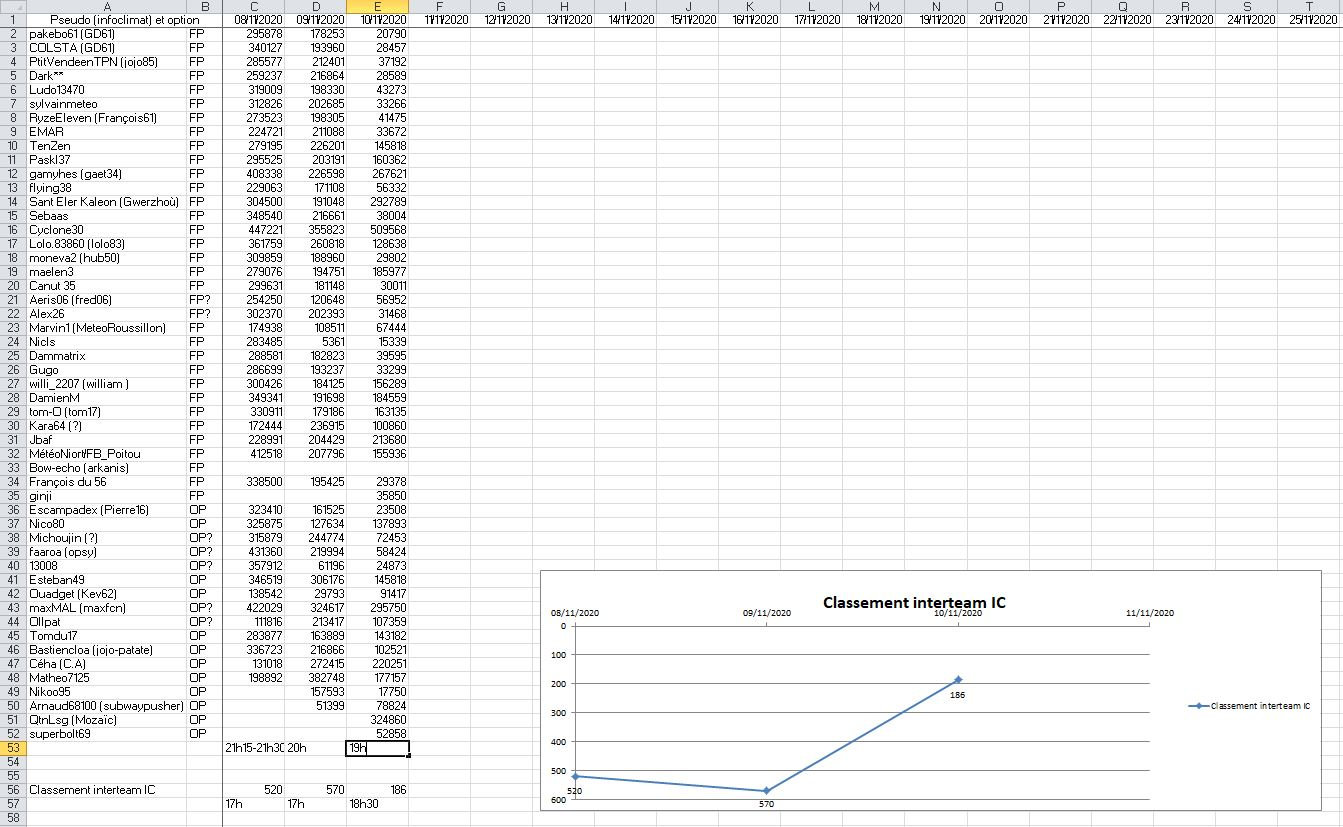
Task: Click the chart legend entry 'Classement interteam IC'
Action: pyautogui.click(x=1250, y=705)
